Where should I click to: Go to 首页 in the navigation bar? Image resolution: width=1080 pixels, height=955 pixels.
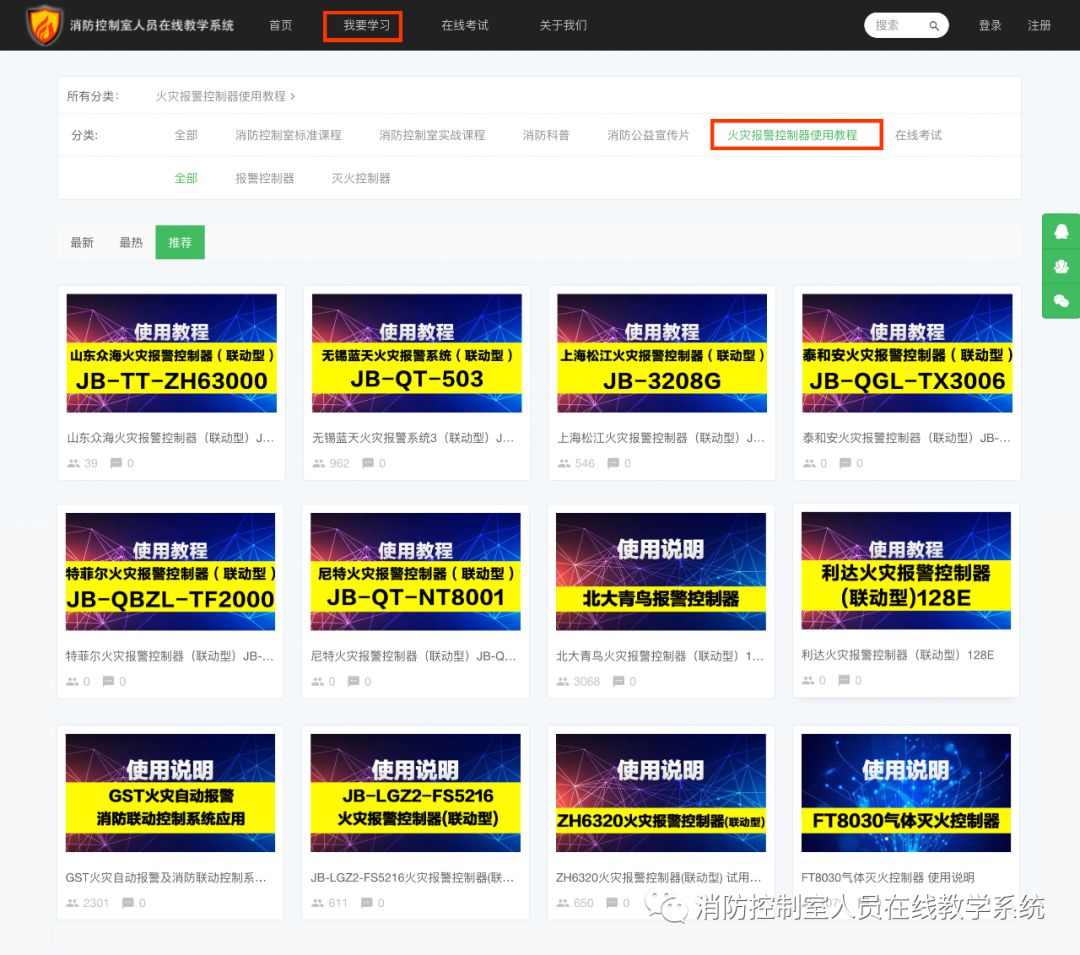point(280,25)
